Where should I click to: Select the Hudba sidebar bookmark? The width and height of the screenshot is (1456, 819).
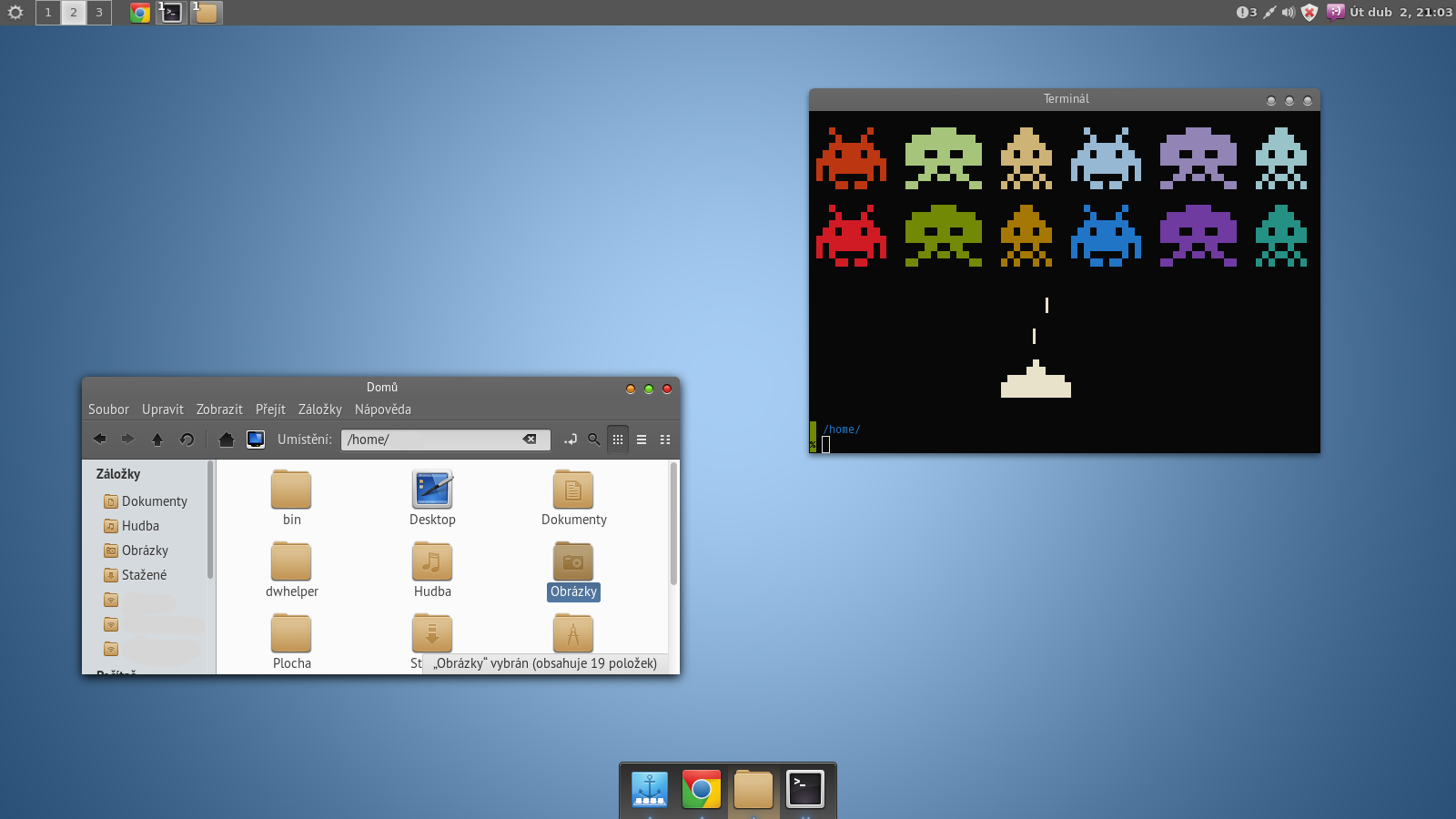pyautogui.click(x=140, y=526)
